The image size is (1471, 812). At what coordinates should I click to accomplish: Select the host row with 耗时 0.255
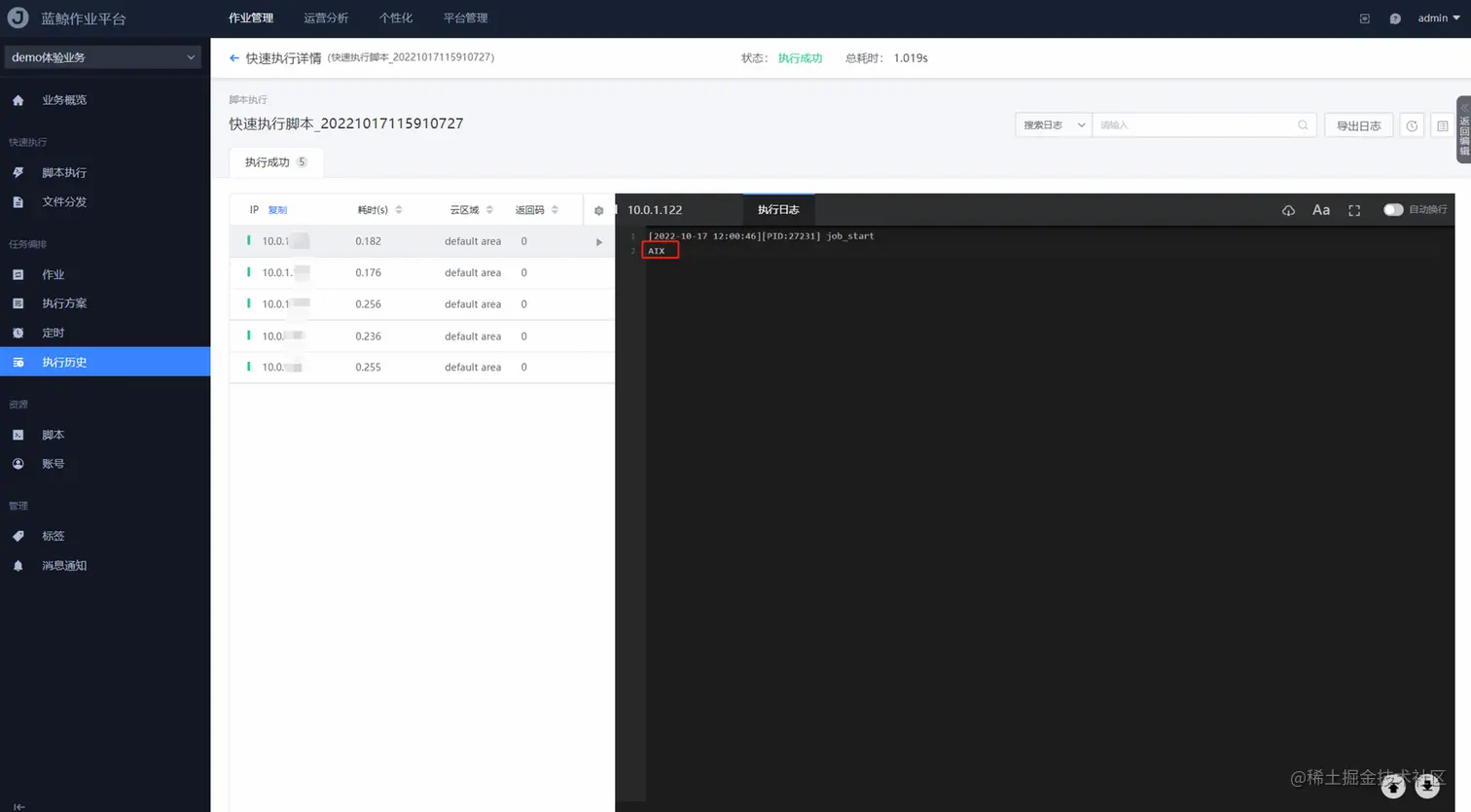tap(421, 368)
